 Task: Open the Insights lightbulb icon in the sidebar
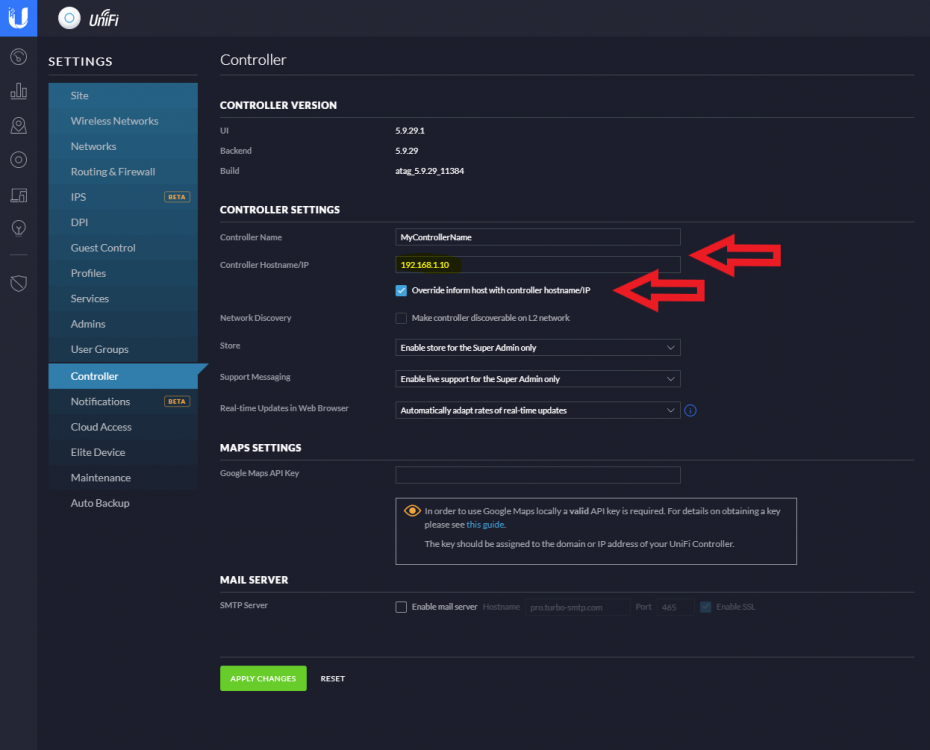[x=18, y=228]
